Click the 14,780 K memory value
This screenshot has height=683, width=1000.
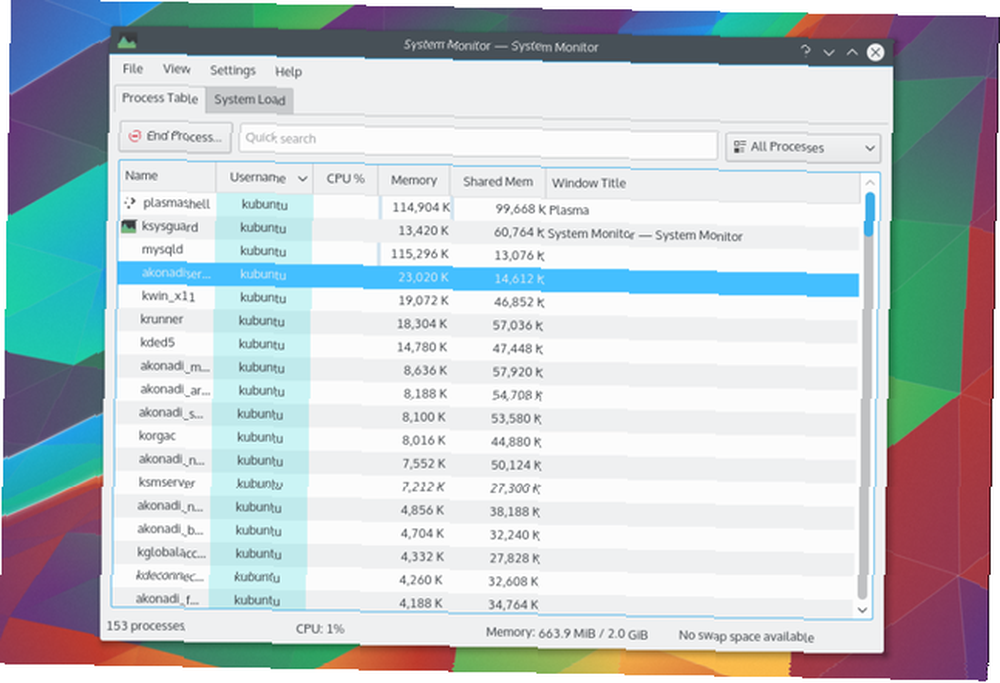pos(422,347)
